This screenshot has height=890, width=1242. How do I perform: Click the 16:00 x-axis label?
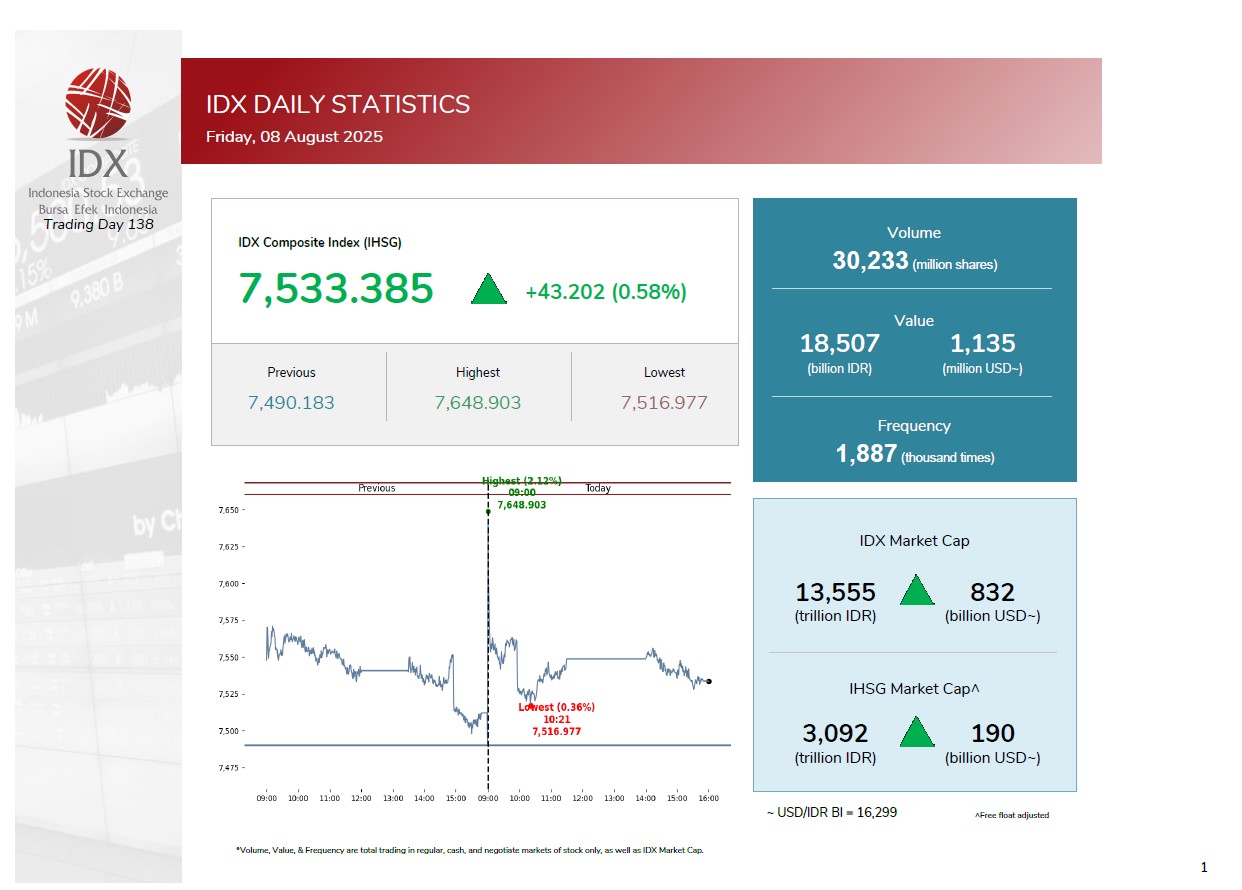pyautogui.click(x=708, y=798)
